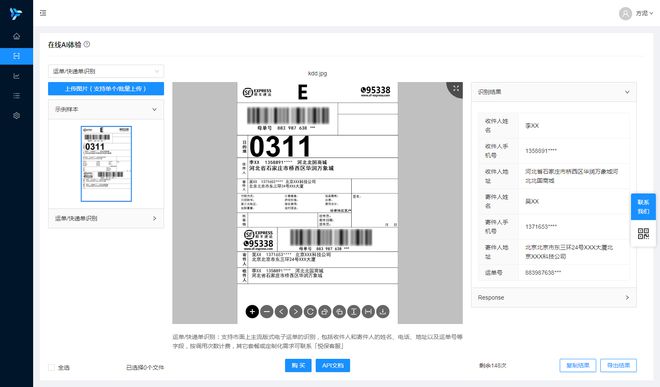Open the API documentation button
660x387 pixels.
tap(333, 366)
